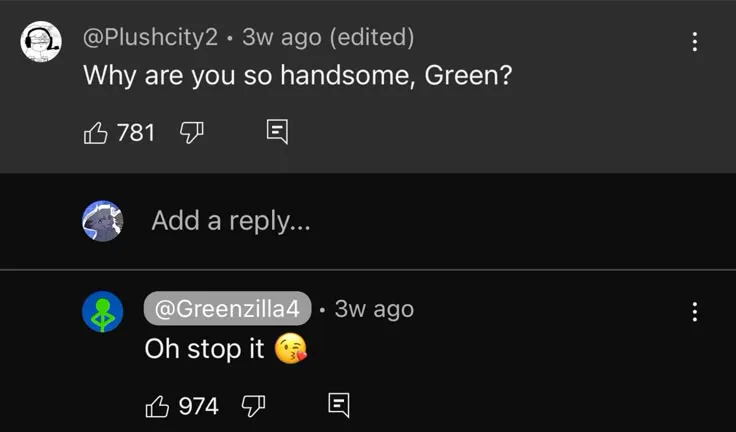This screenshot has width=736, height=432.
Task: Click your avatar beside Add a reply
Action: [x=102, y=221]
